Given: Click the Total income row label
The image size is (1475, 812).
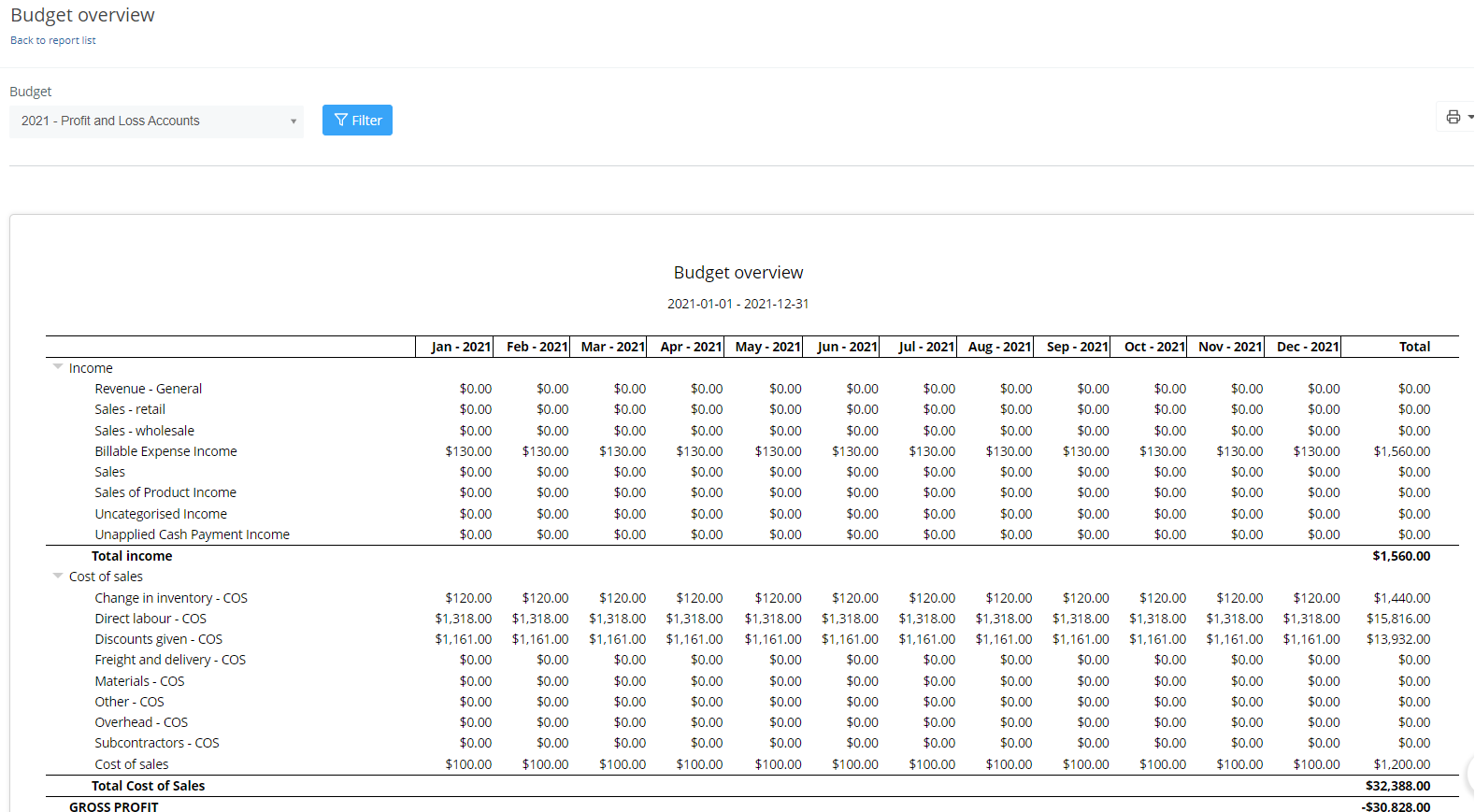Looking at the screenshot, I should point(132,556).
